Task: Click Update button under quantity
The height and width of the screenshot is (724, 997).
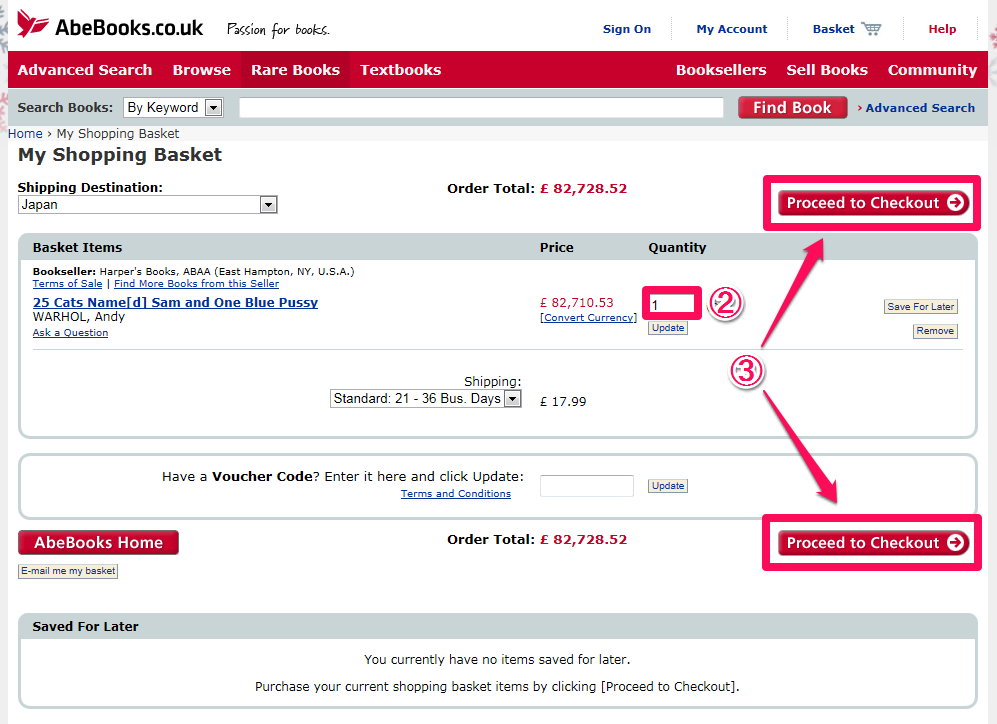Action: point(668,327)
